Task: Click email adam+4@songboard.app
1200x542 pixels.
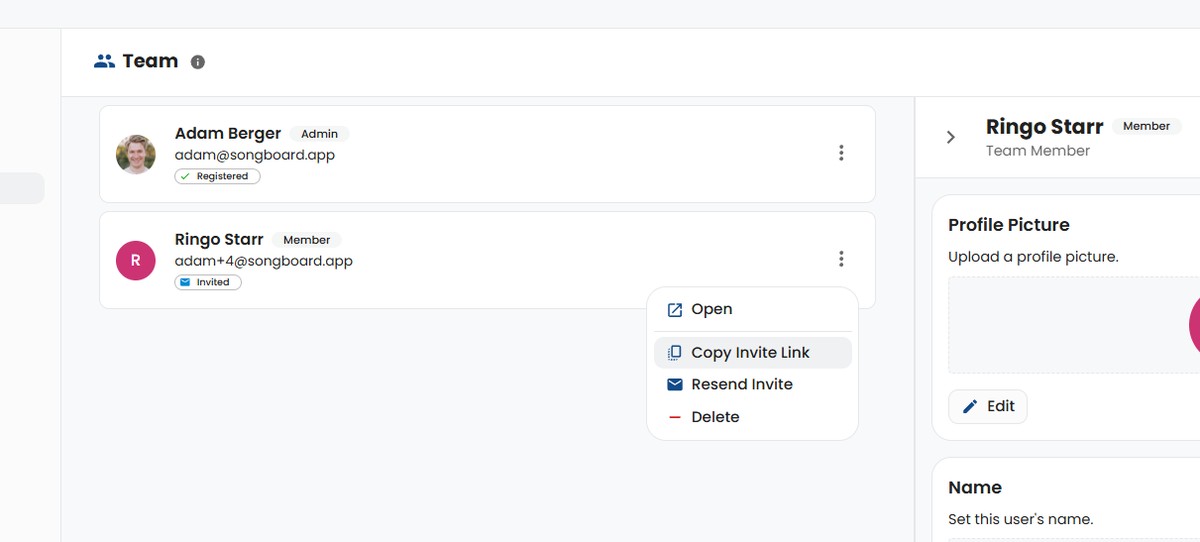Action: tap(264, 261)
